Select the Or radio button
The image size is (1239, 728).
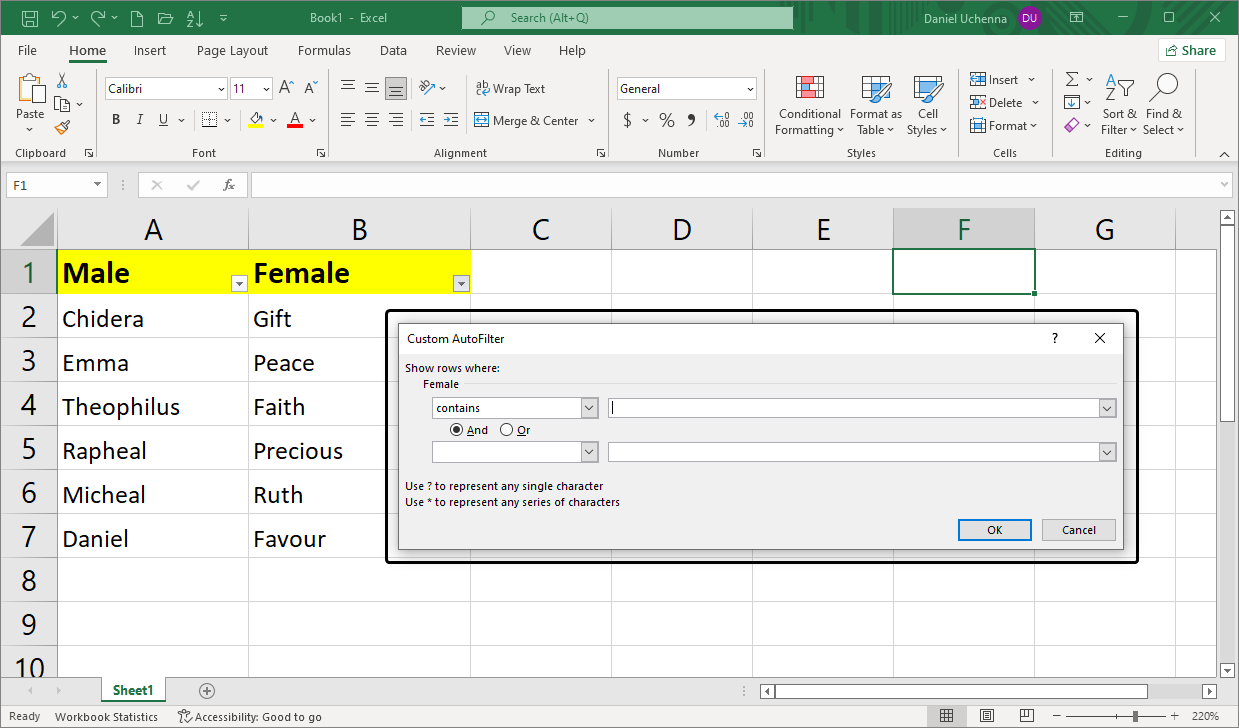(x=507, y=430)
